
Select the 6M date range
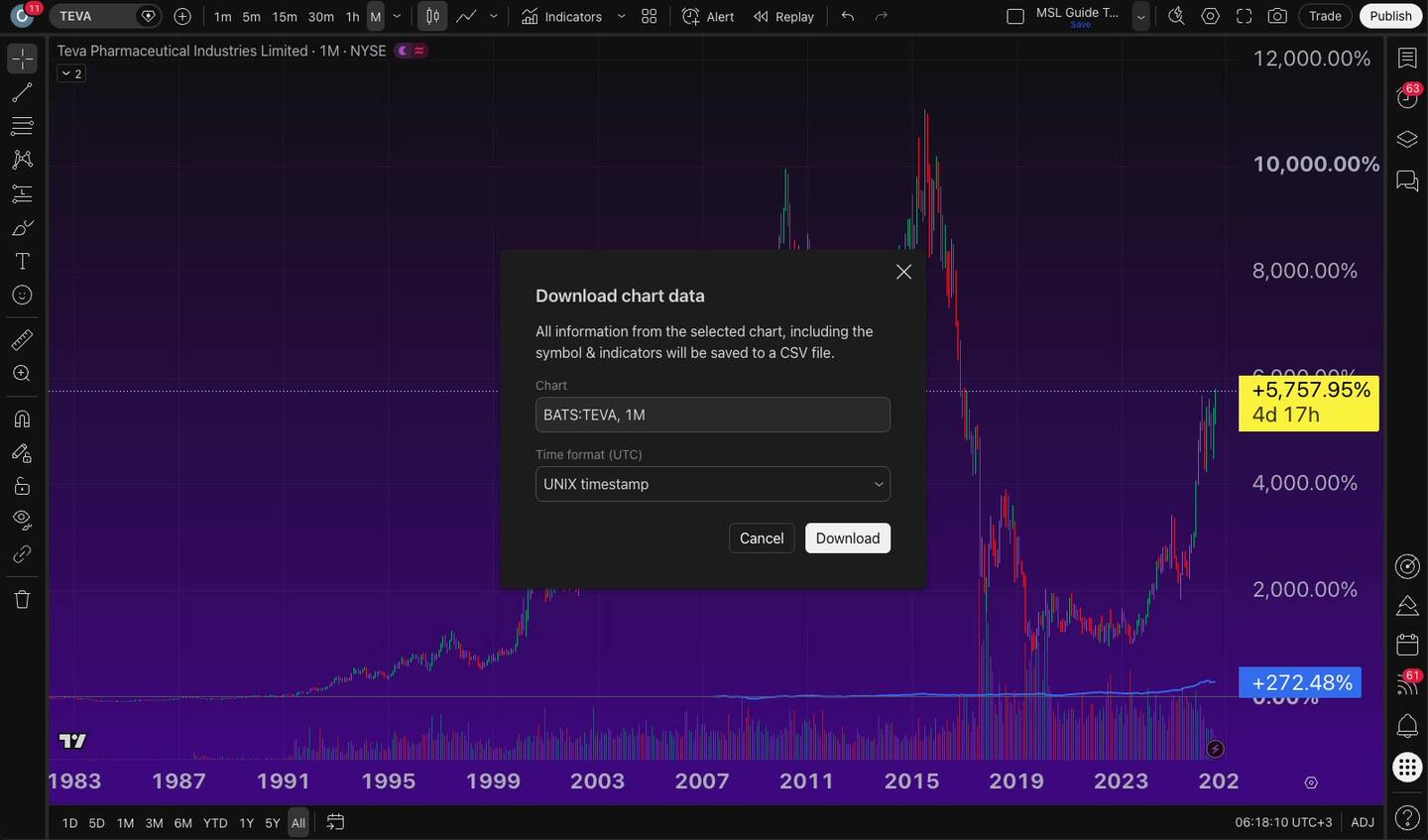[183, 823]
